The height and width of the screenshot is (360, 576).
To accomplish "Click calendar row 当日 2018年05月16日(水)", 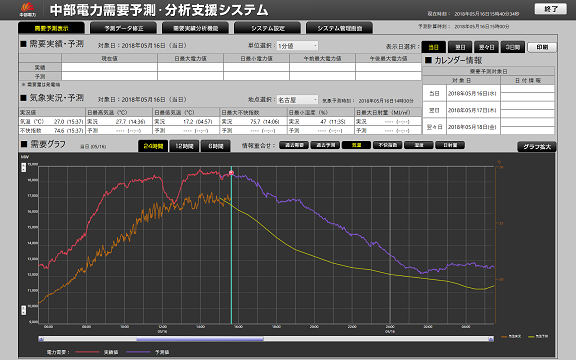I will (489, 93).
